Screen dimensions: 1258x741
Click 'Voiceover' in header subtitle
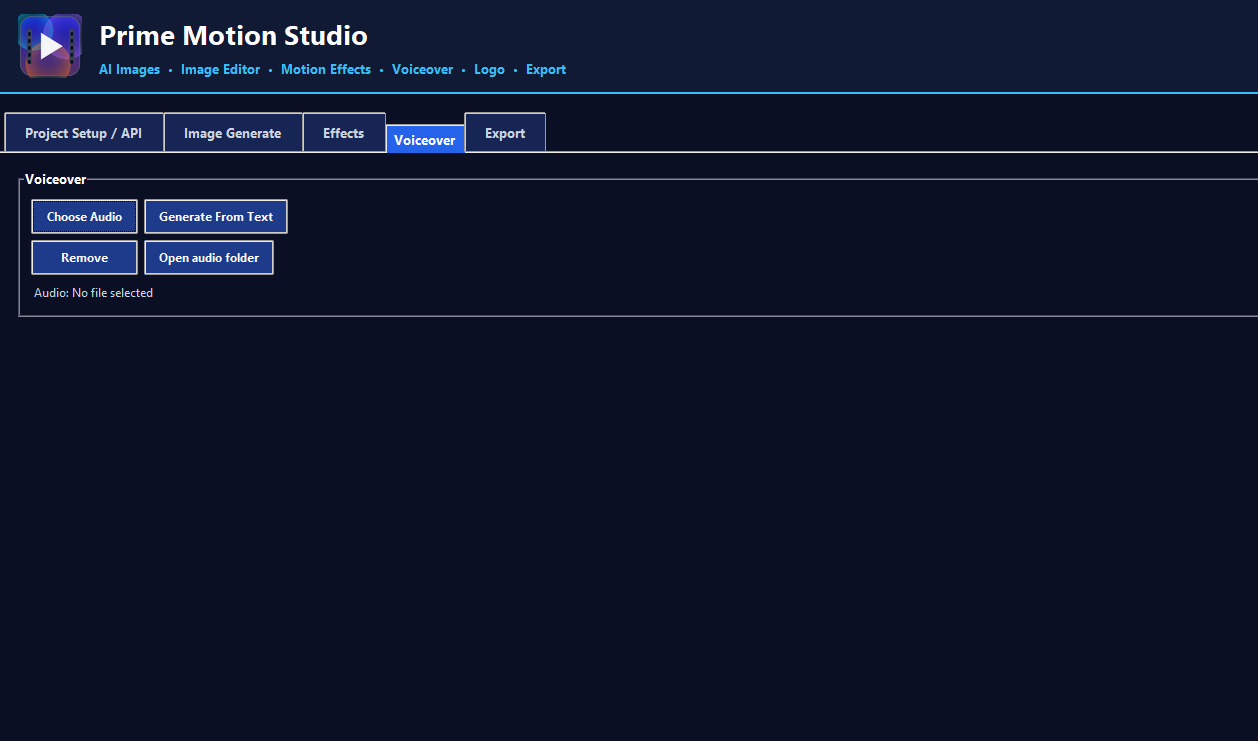[422, 70]
